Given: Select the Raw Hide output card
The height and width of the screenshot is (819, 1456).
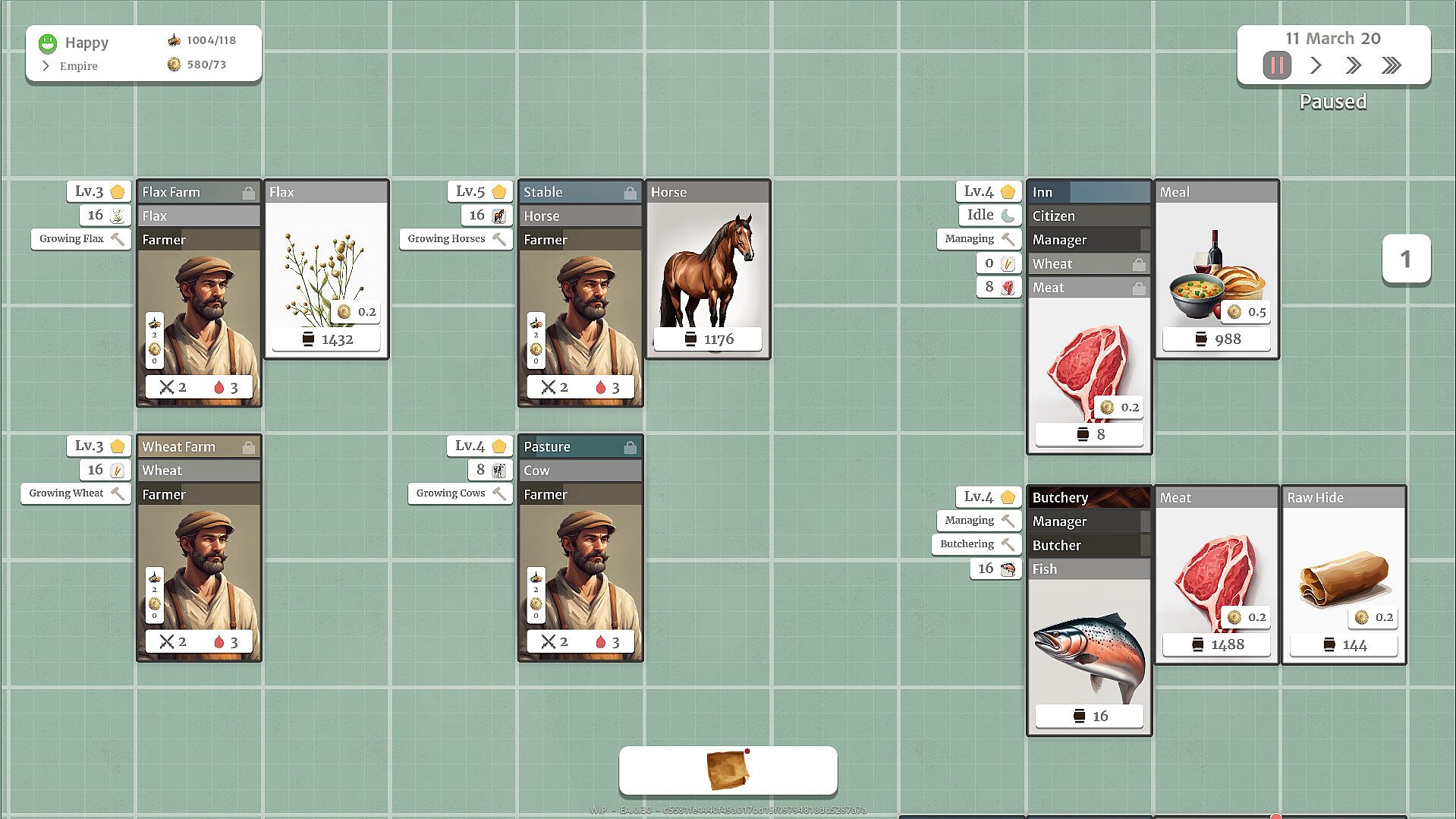Looking at the screenshot, I should 1344,575.
